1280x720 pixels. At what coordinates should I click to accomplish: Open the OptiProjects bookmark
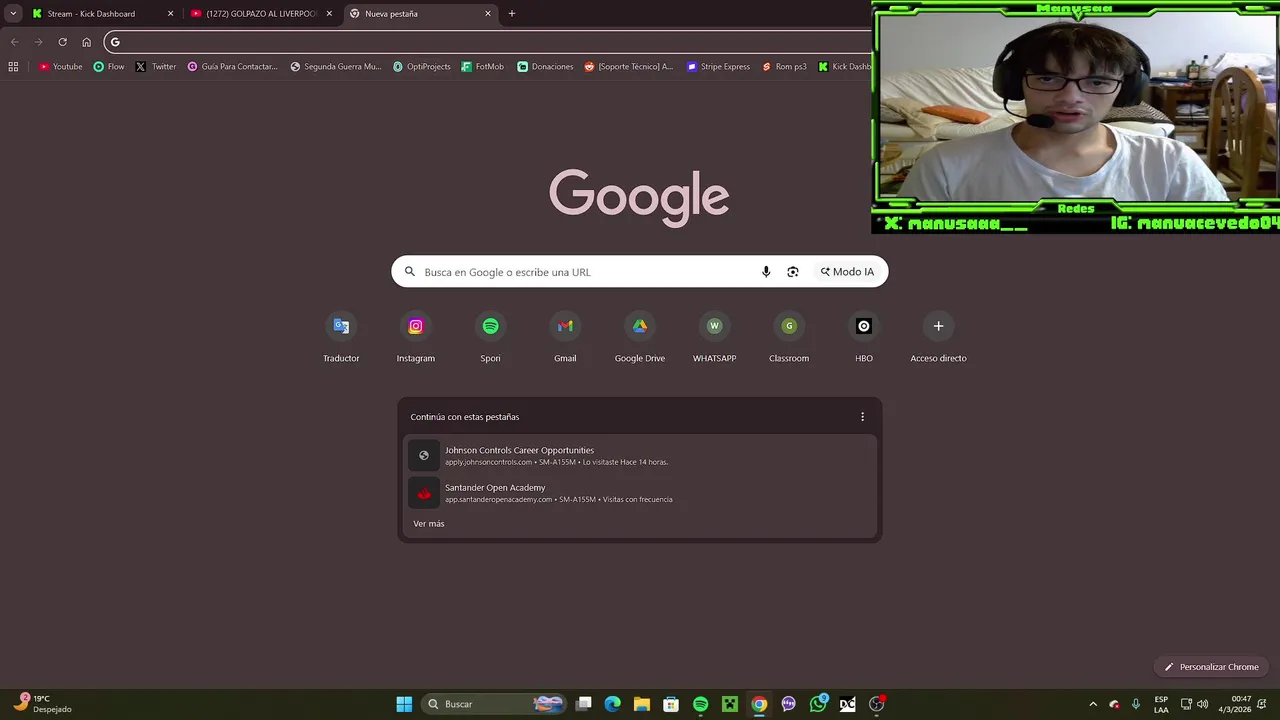coord(422,67)
